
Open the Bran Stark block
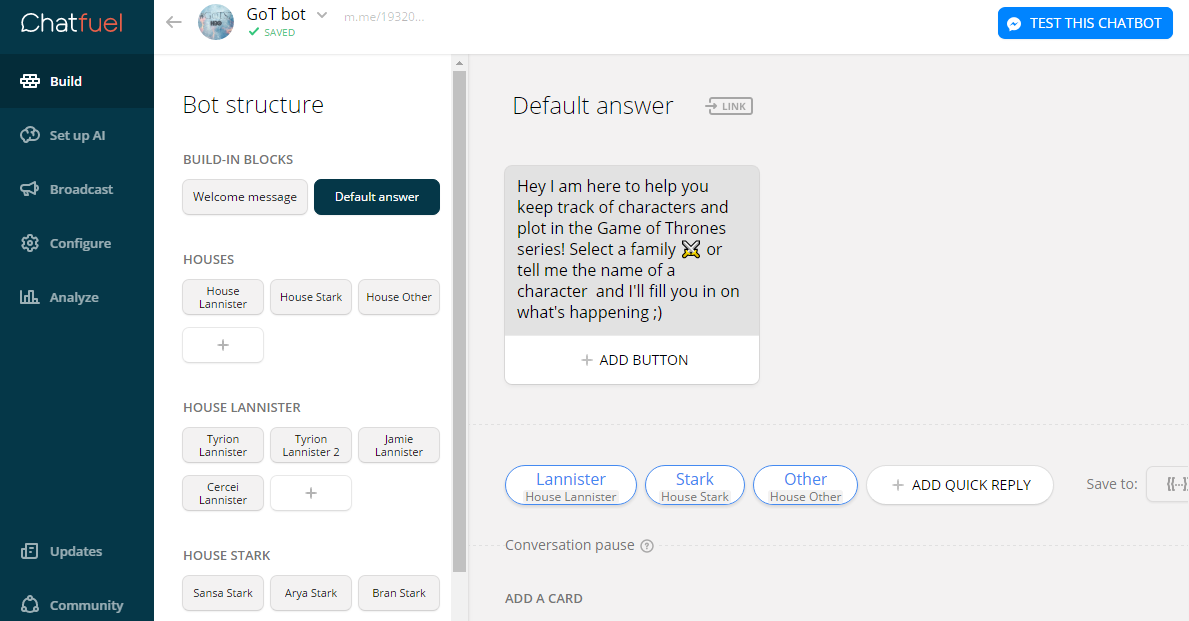point(399,593)
